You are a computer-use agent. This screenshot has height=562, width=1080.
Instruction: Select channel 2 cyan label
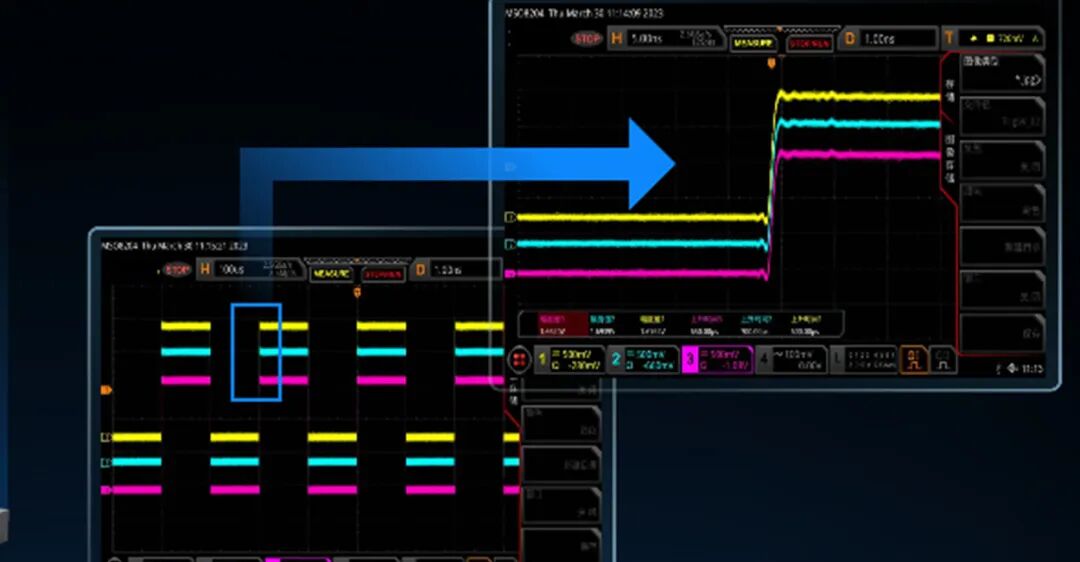tap(641, 359)
